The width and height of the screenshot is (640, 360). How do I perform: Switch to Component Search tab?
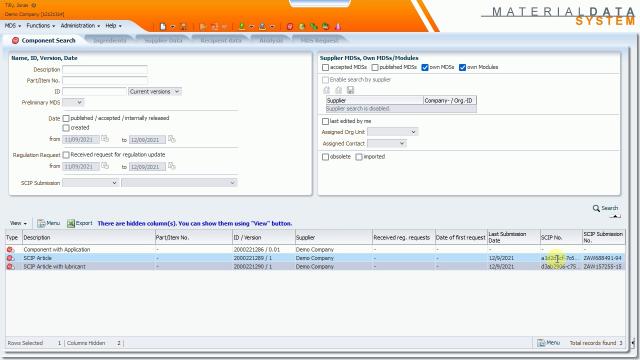(44, 40)
